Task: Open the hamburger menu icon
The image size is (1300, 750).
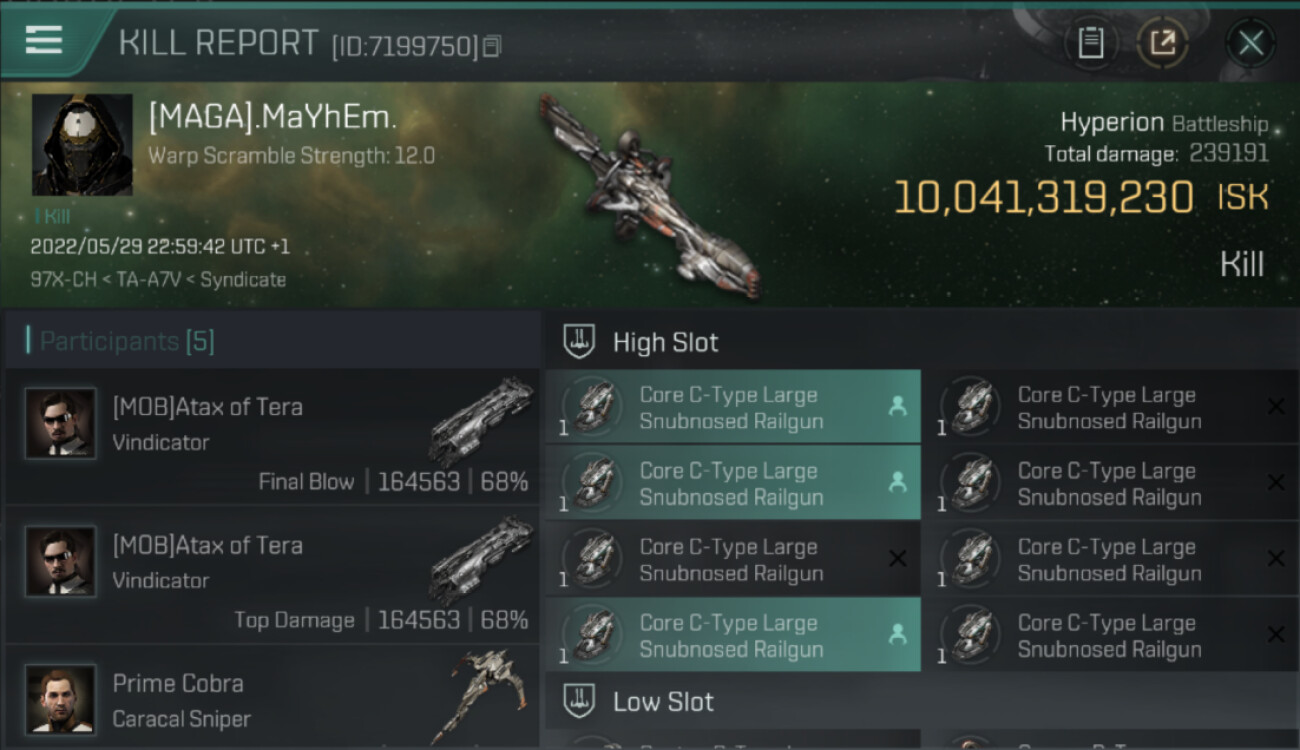Action: (x=43, y=40)
